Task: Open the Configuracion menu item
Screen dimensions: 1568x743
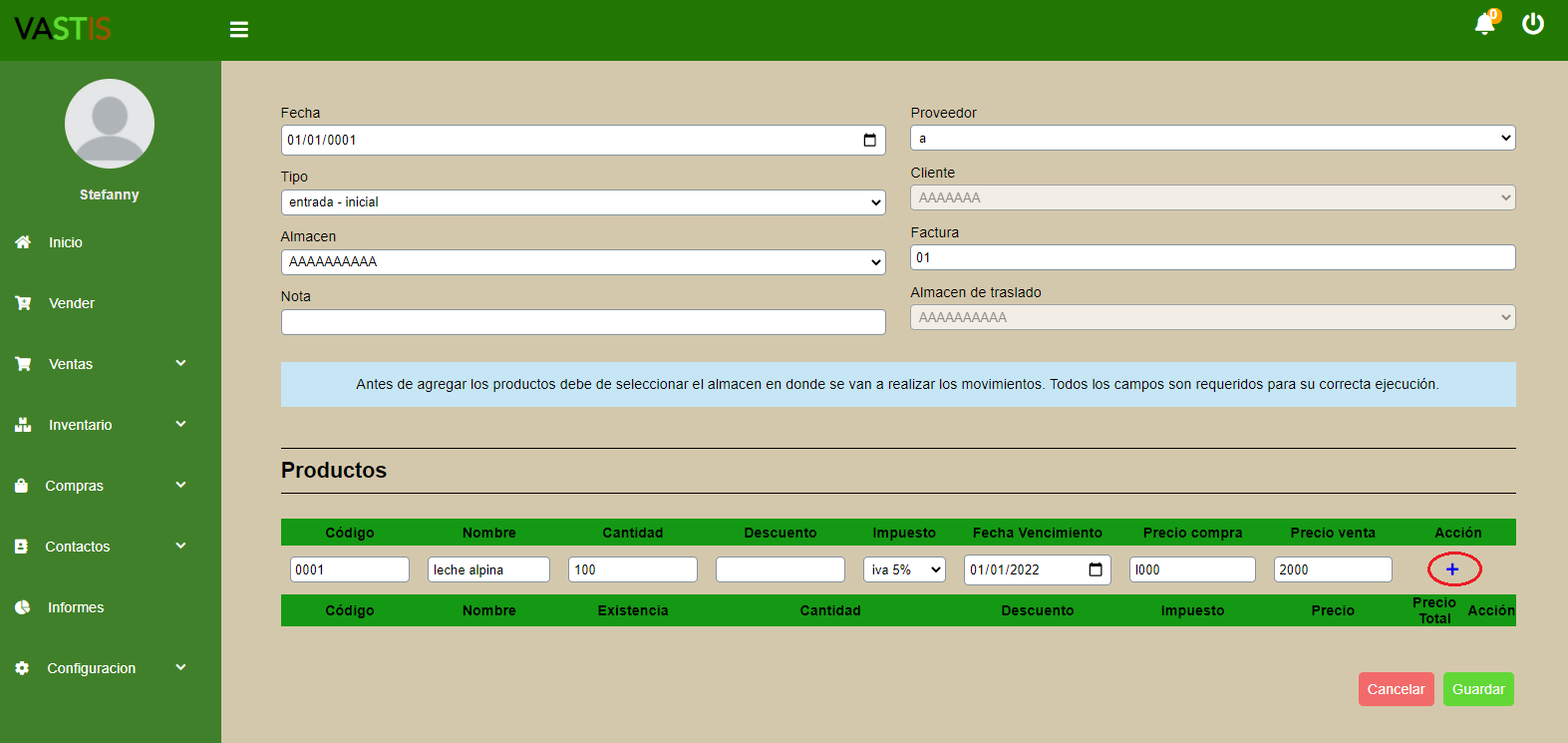Action: click(x=92, y=668)
